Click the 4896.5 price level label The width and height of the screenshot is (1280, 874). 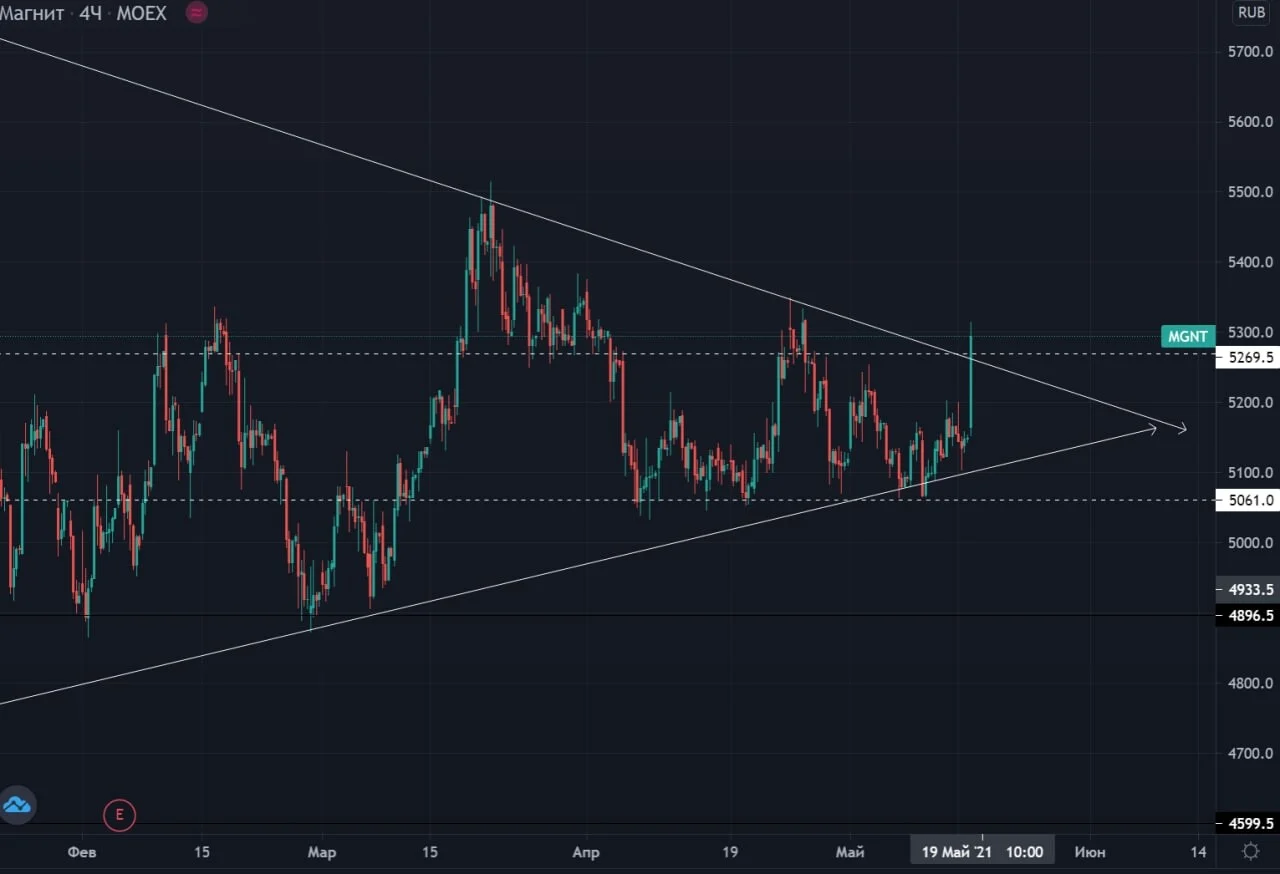(x=1248, y=615)
